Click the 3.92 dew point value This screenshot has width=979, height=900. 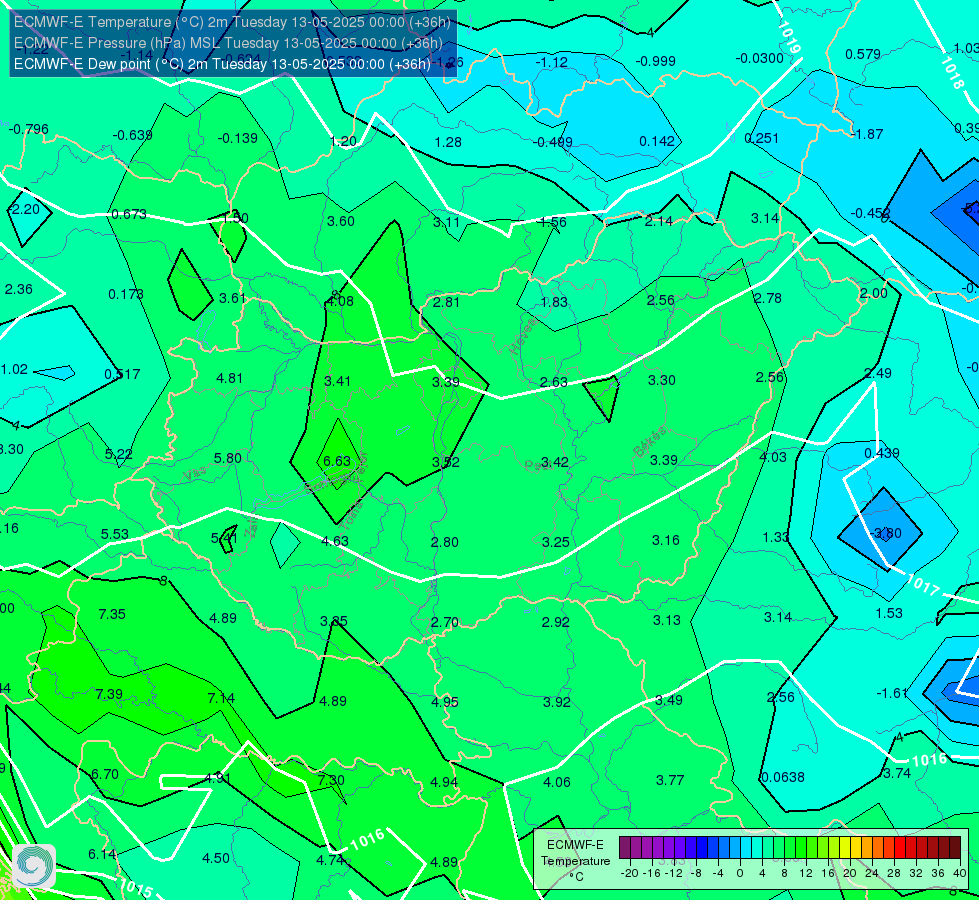[x=557, y=702]
